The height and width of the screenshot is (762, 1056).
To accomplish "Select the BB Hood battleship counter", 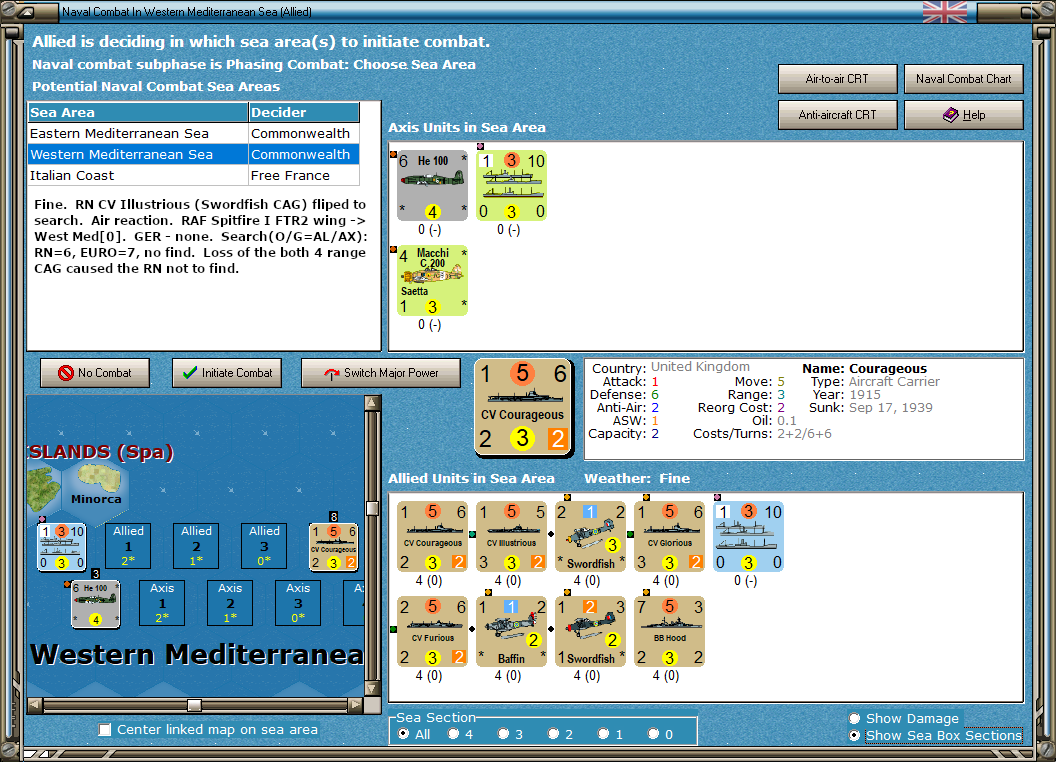I will [669, 631].
